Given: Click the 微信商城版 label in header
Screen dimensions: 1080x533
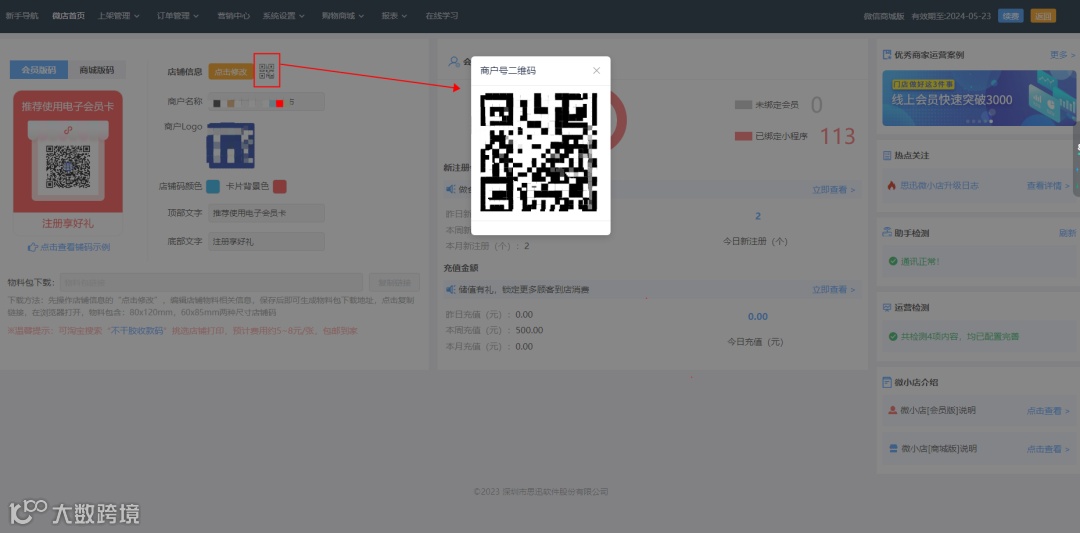Looking at the screenshot, I should click(x=884, y=16).
